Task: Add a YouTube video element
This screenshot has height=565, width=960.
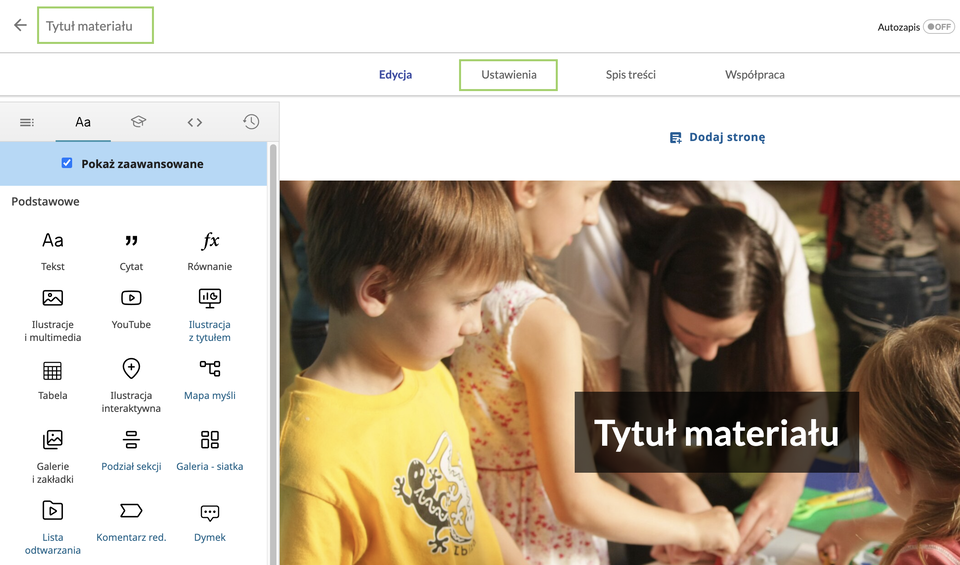Action: coord(131,307)
